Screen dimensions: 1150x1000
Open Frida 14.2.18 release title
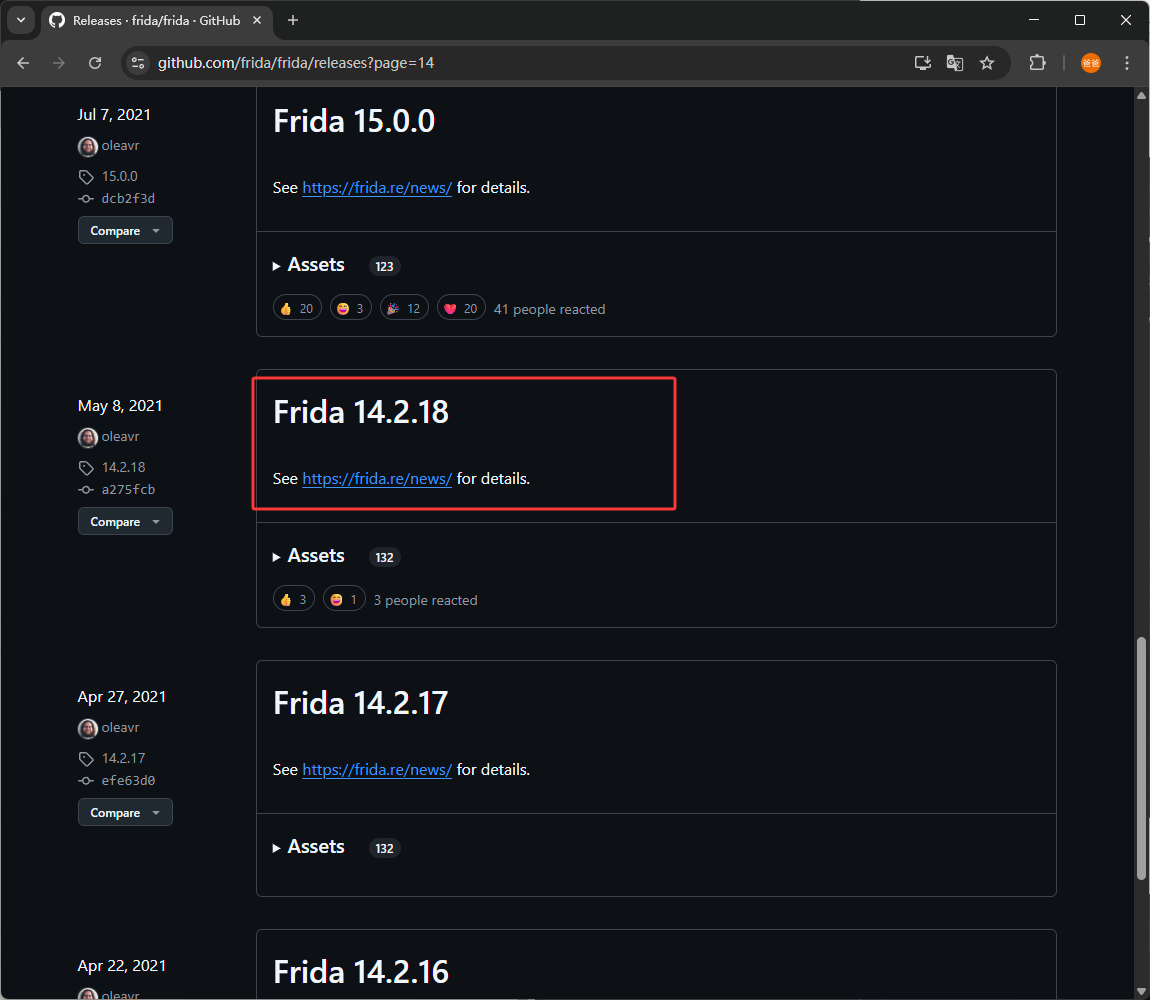pos(361,412)
